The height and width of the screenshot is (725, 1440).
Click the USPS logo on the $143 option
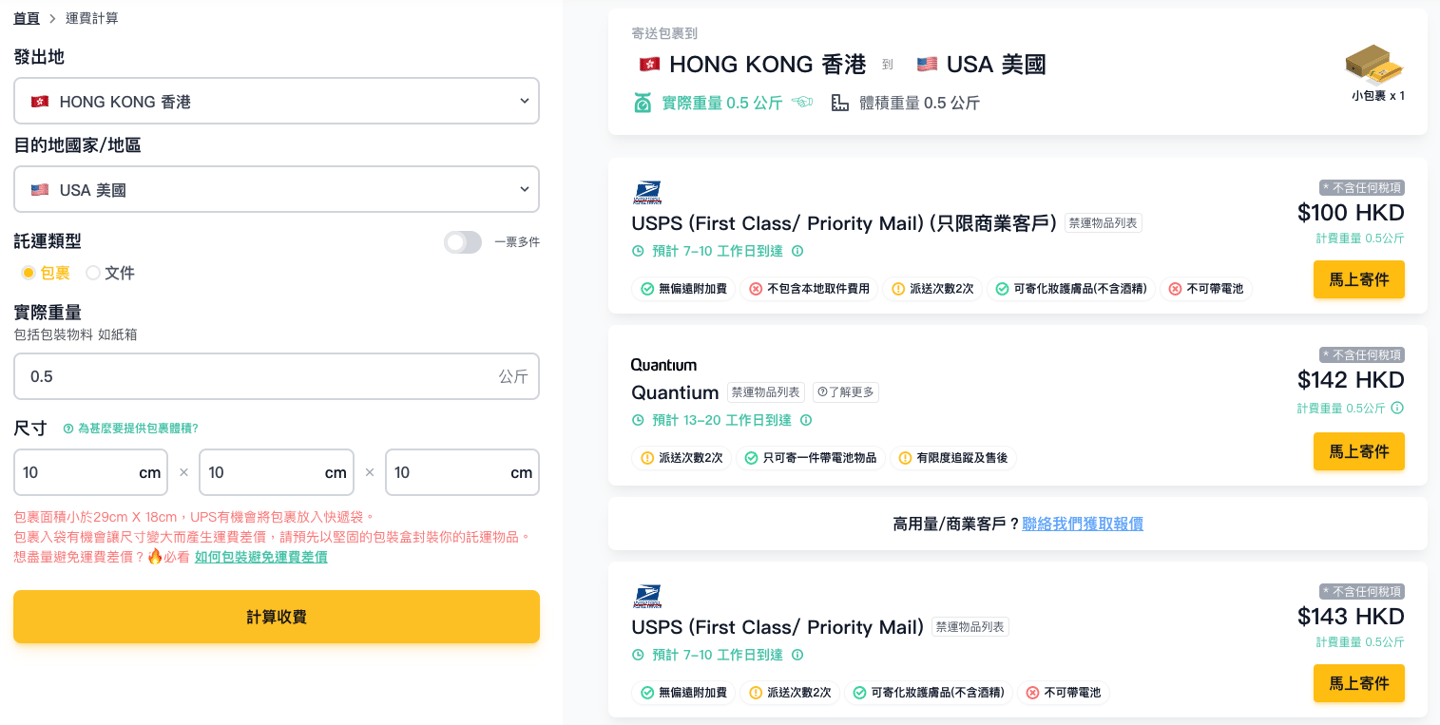tap(647, 597)
